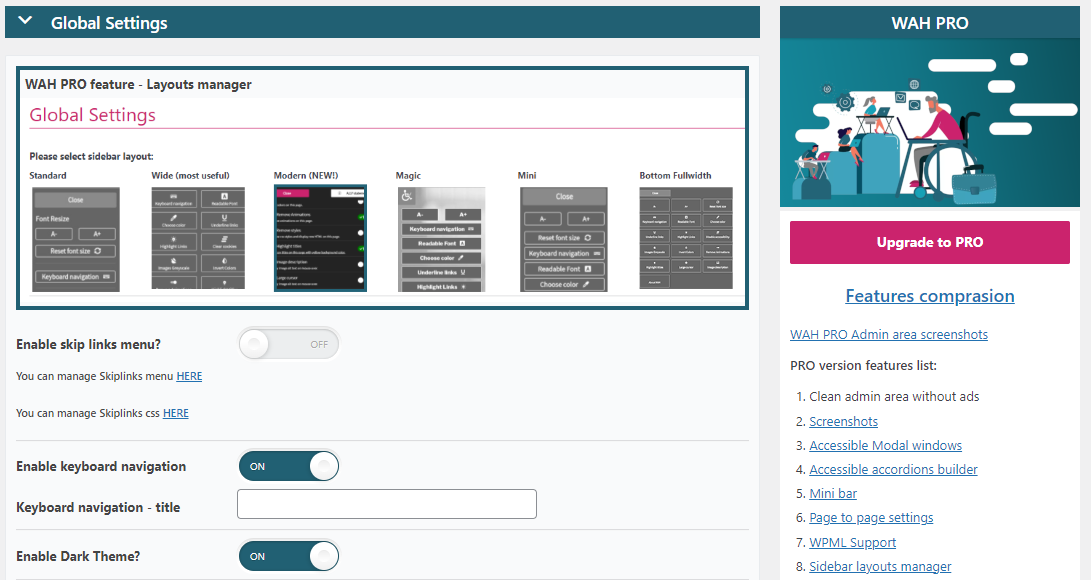The image size is (1091, 580).
Task: Click 'PRO version features list:' text
Action: coord(863,365)
